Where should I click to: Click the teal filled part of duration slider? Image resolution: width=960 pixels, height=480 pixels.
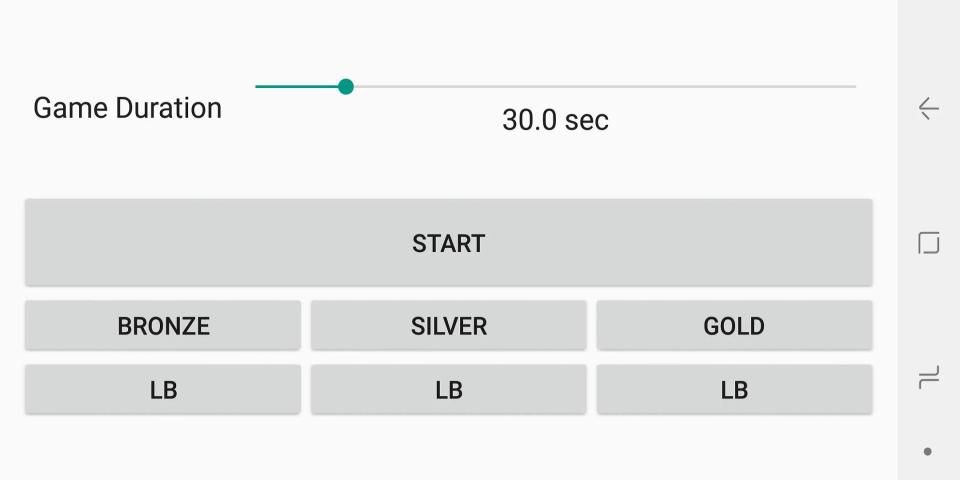click(x=298, y=87)
